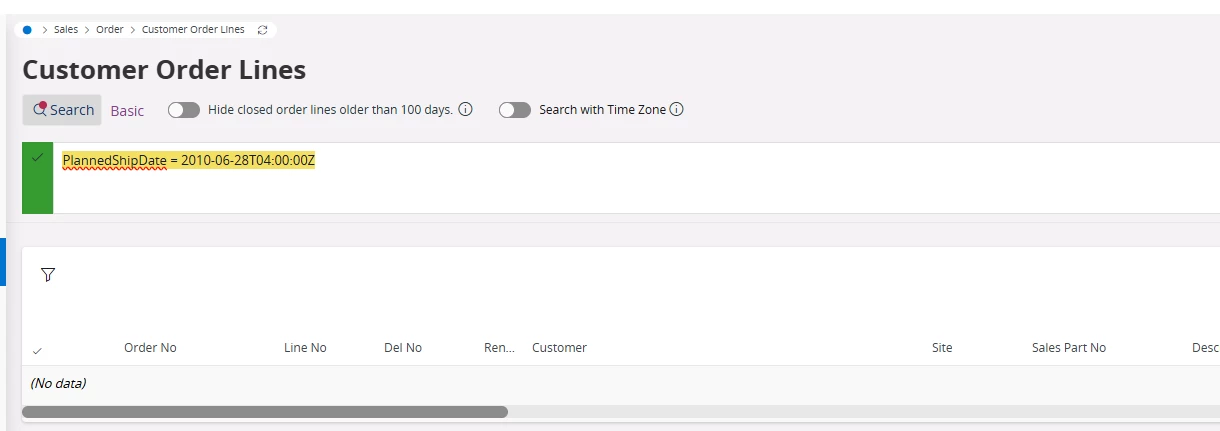Expand breadcrumb chevron before Order
The width and height of the screenshot is (1220, 431).
tap(87, 30)
